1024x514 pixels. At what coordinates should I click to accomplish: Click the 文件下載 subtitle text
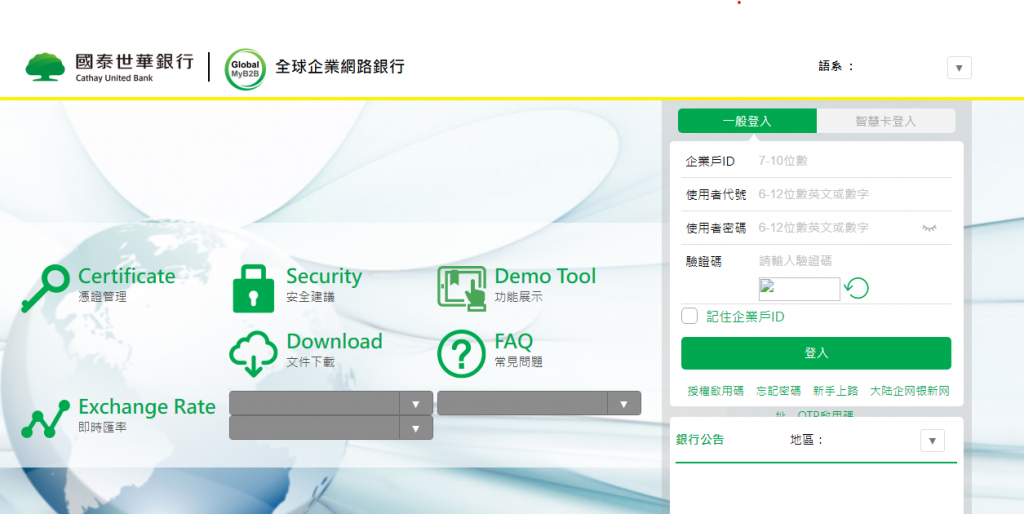pos(310,362)
